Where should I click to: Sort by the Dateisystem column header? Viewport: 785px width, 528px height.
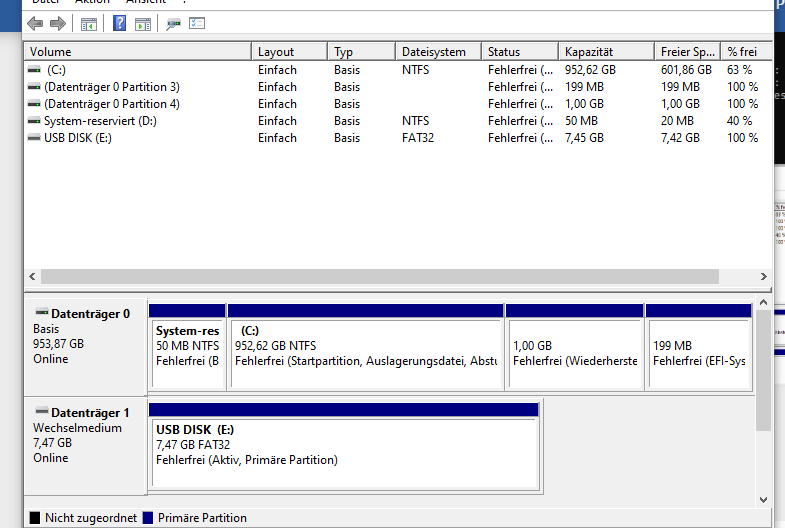[439, 52]
